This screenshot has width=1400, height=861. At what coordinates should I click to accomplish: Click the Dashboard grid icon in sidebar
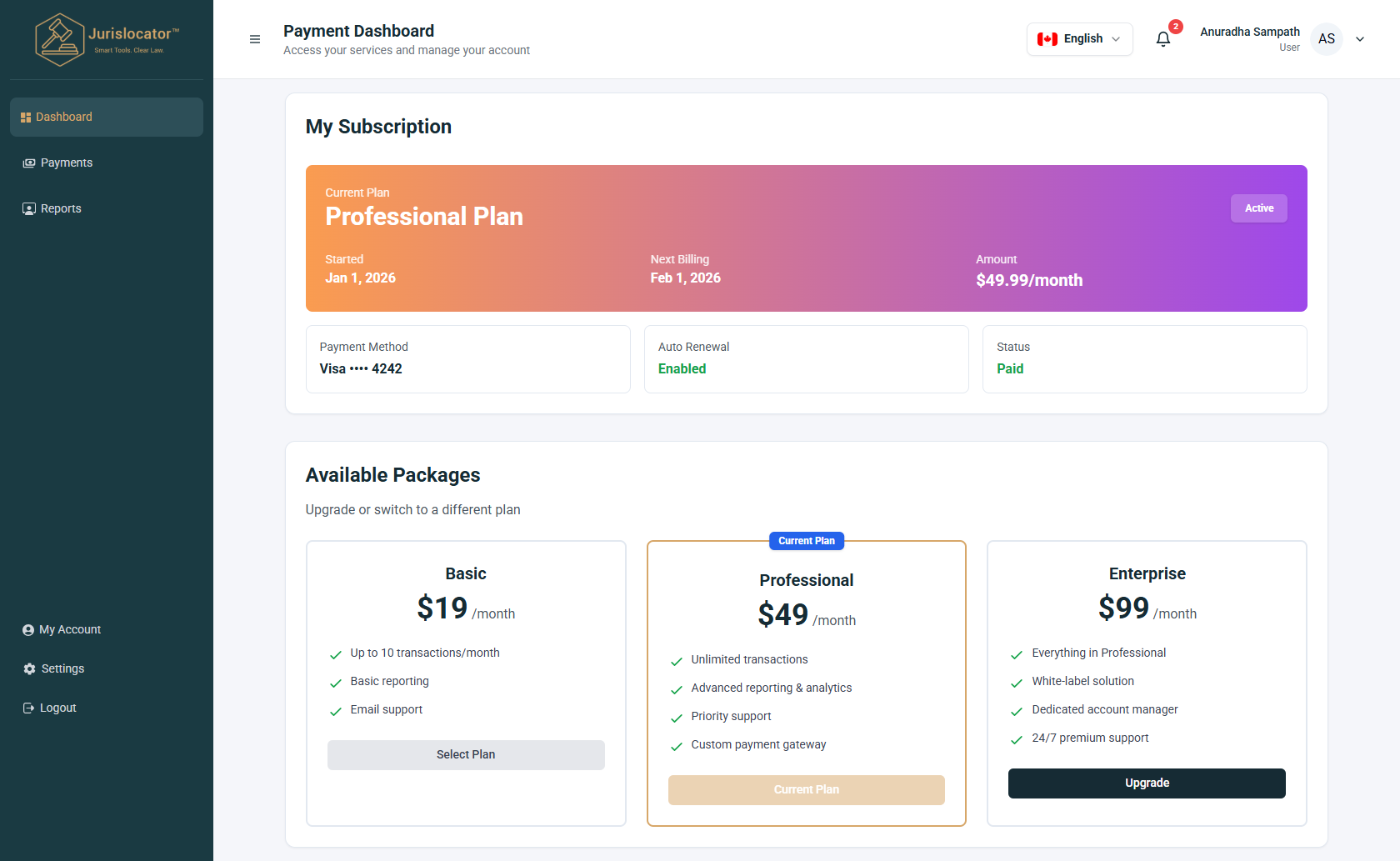[26, 118]
